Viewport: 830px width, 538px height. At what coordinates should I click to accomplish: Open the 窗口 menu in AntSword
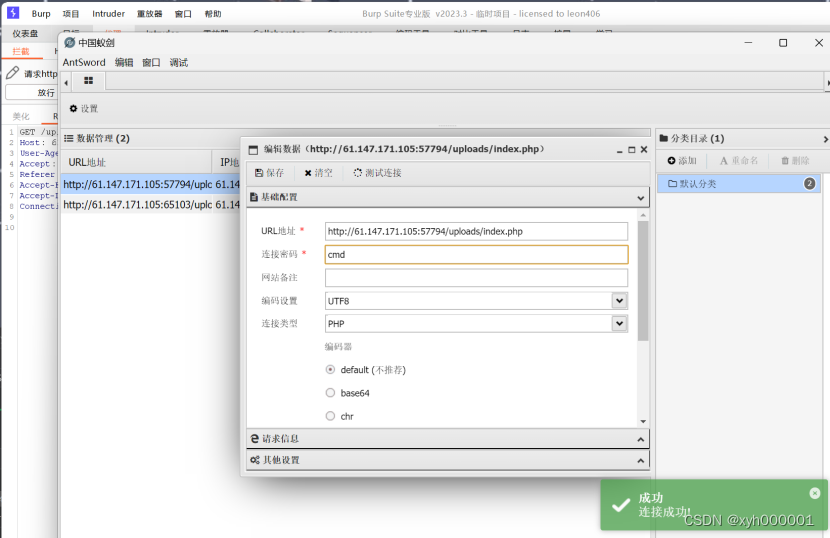(151, 62)
